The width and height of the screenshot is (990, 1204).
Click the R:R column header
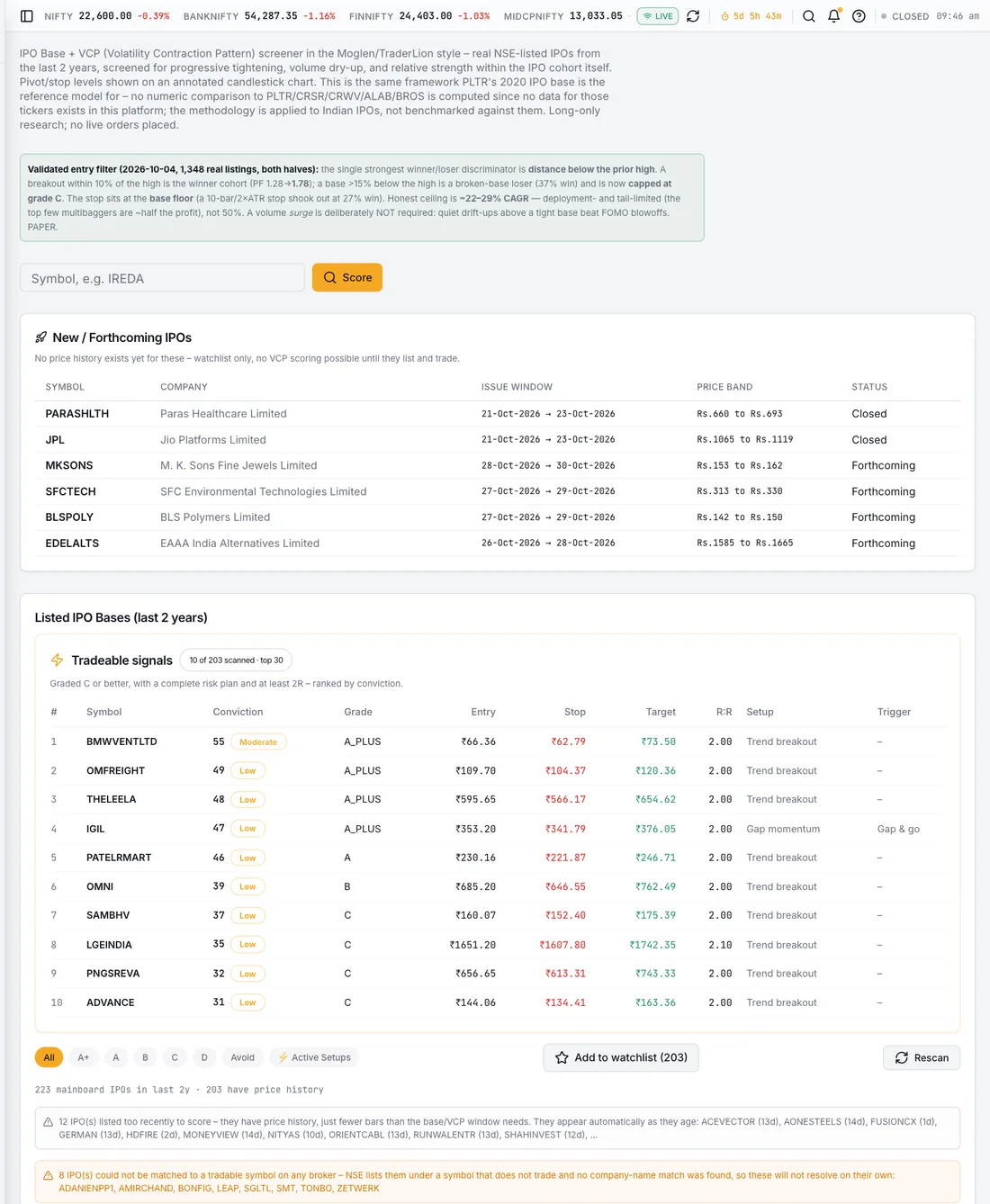(x=724, y=712)
